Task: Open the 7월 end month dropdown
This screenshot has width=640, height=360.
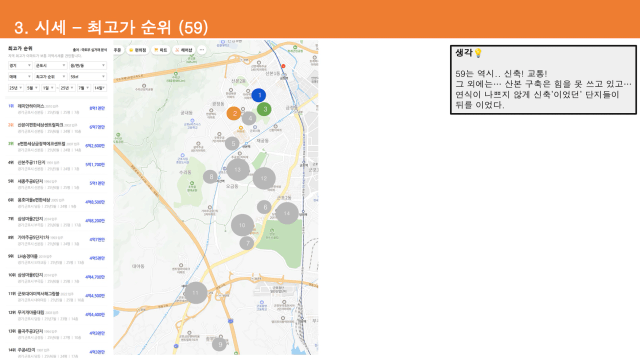Action: [x=84, y=88]
